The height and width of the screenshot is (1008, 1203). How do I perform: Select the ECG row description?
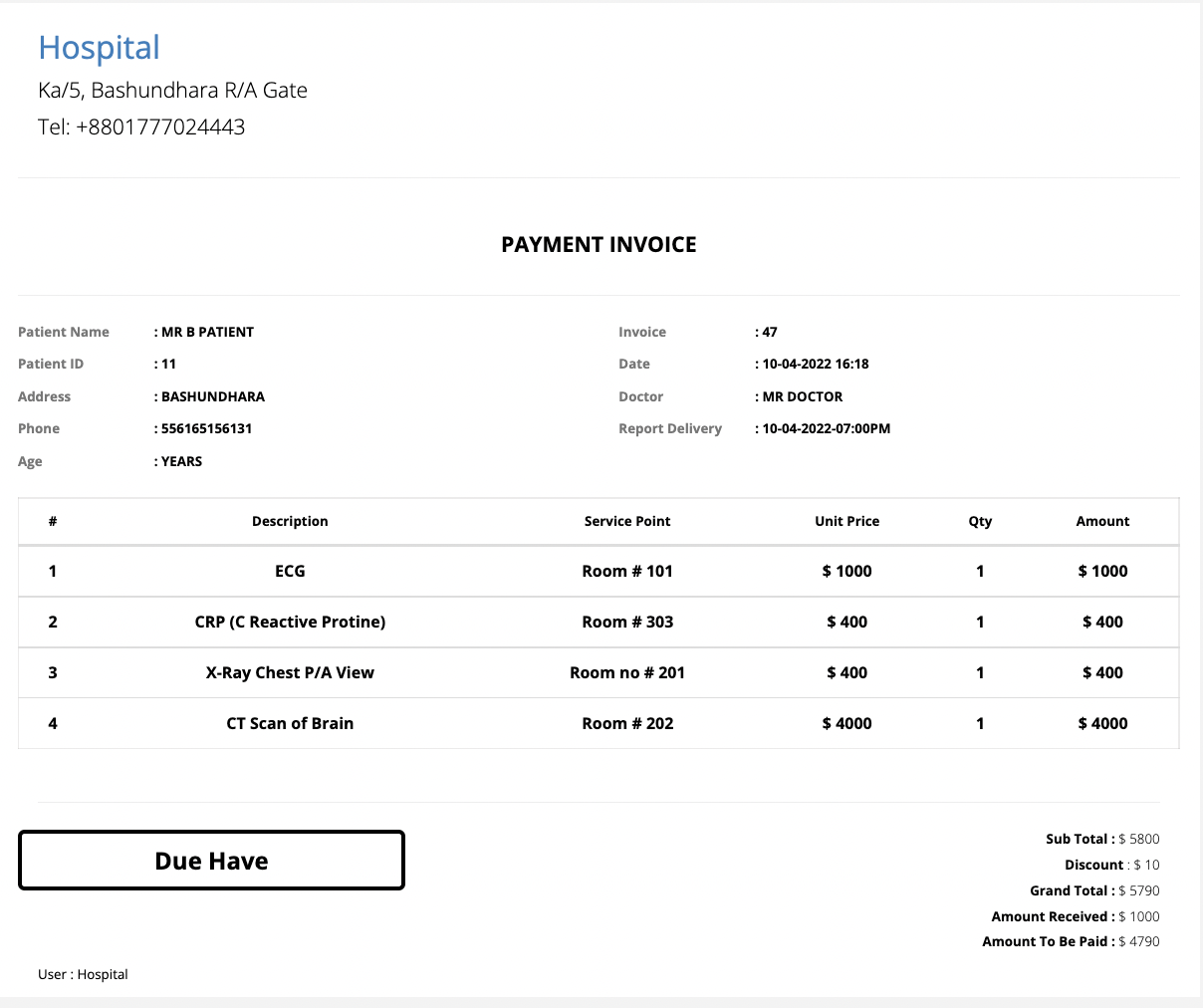[x=290, y=572]
